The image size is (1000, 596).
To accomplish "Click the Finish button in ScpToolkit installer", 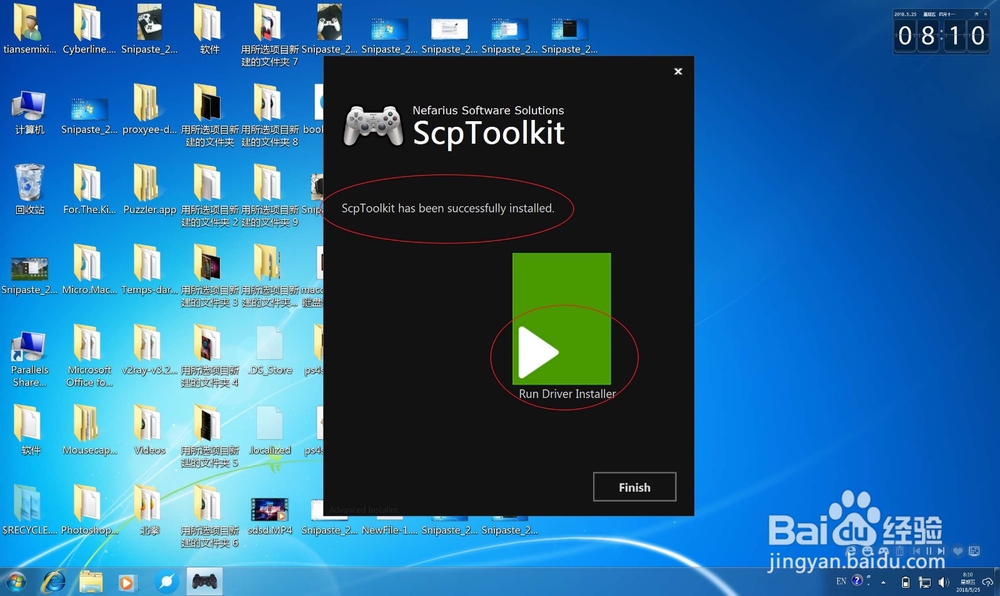I will (635, 487).
